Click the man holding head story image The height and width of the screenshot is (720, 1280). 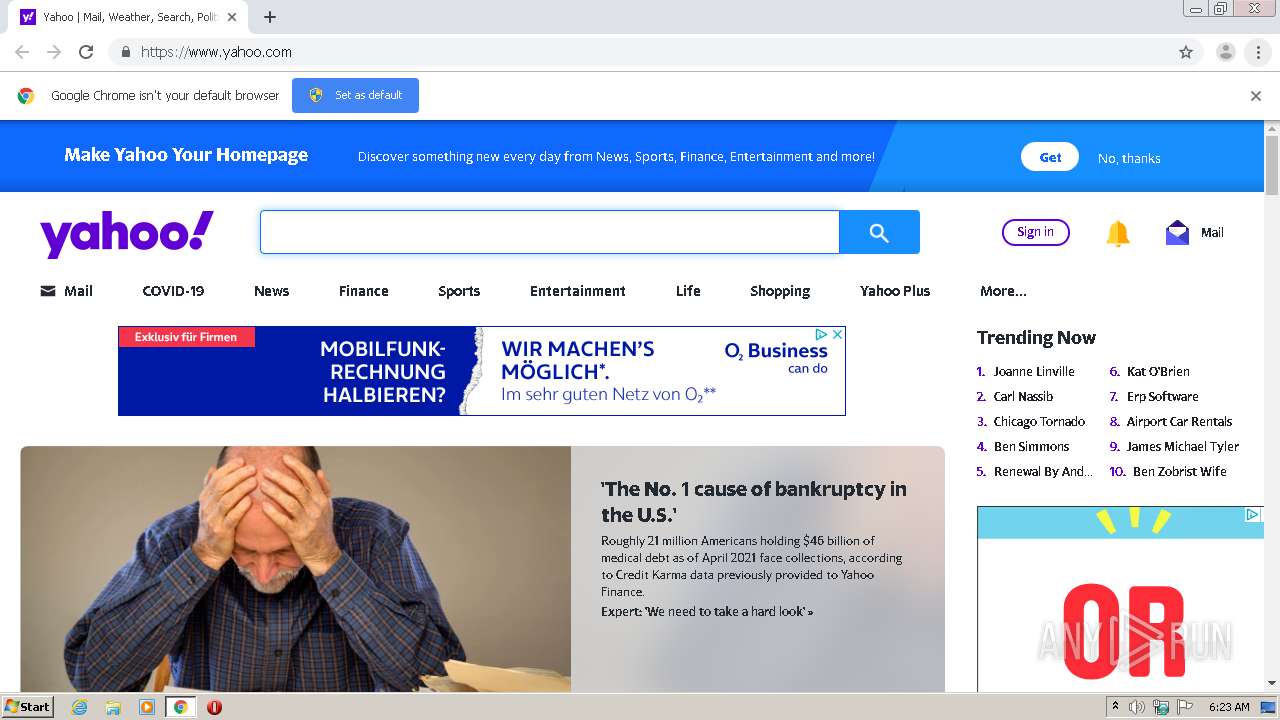click(296, 569)
